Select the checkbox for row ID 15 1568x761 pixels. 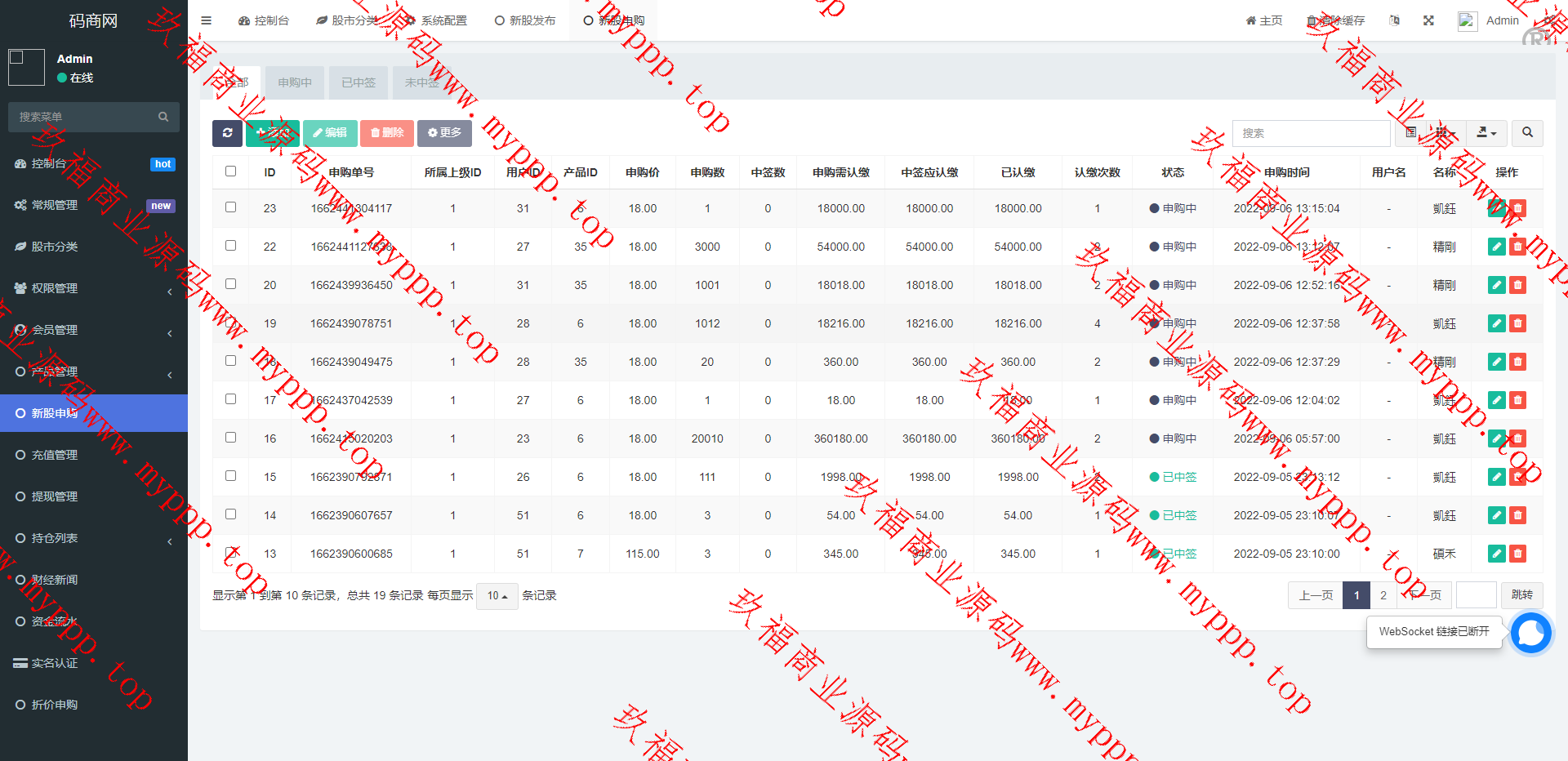point(230,476)
